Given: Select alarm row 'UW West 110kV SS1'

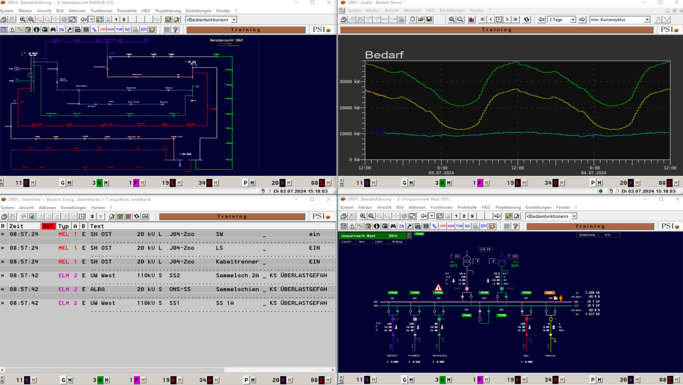Looking at the screenshot, I should coord(168,303).
